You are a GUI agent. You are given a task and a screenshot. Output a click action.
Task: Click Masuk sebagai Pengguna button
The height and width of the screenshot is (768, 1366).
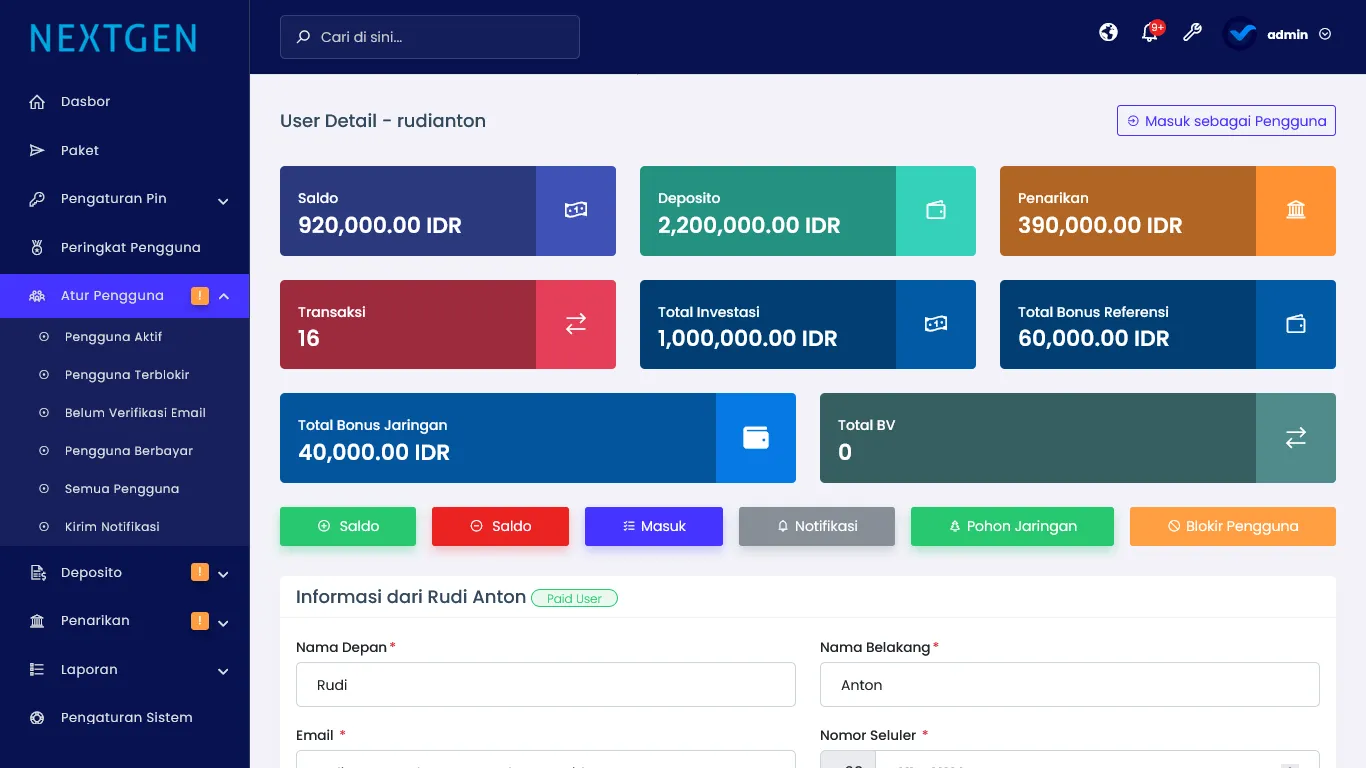(1226, 121)
